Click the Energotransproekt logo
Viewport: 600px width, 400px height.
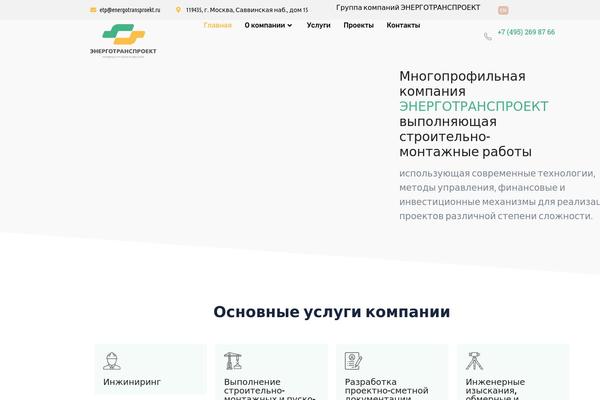123,41
